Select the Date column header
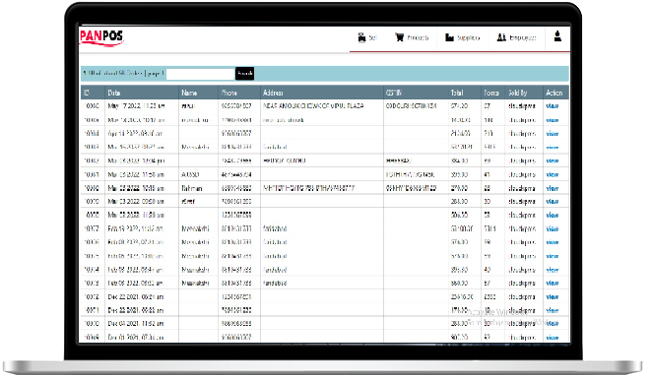Screen dimensions: 652x383 [114, 93]
